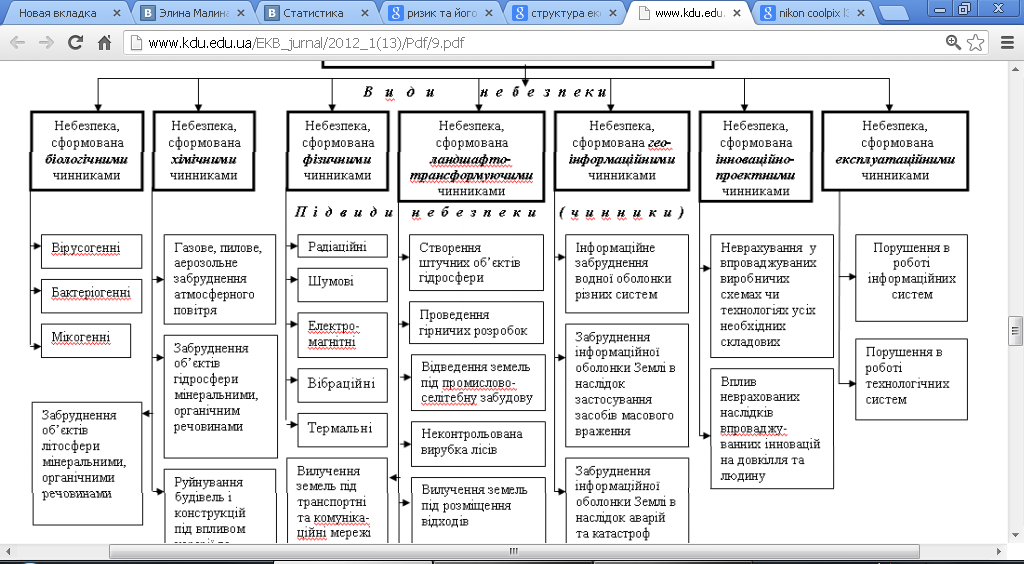Close the Новая вкладка tab
The width and height of the screenshot is (1024, 564).
116,13
